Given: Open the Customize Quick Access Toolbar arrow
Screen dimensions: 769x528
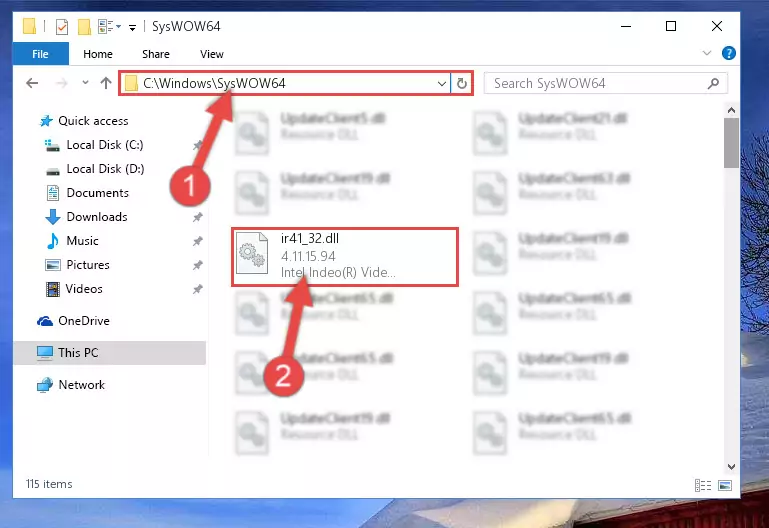Looking at the screenshot, I should [132, 27].
